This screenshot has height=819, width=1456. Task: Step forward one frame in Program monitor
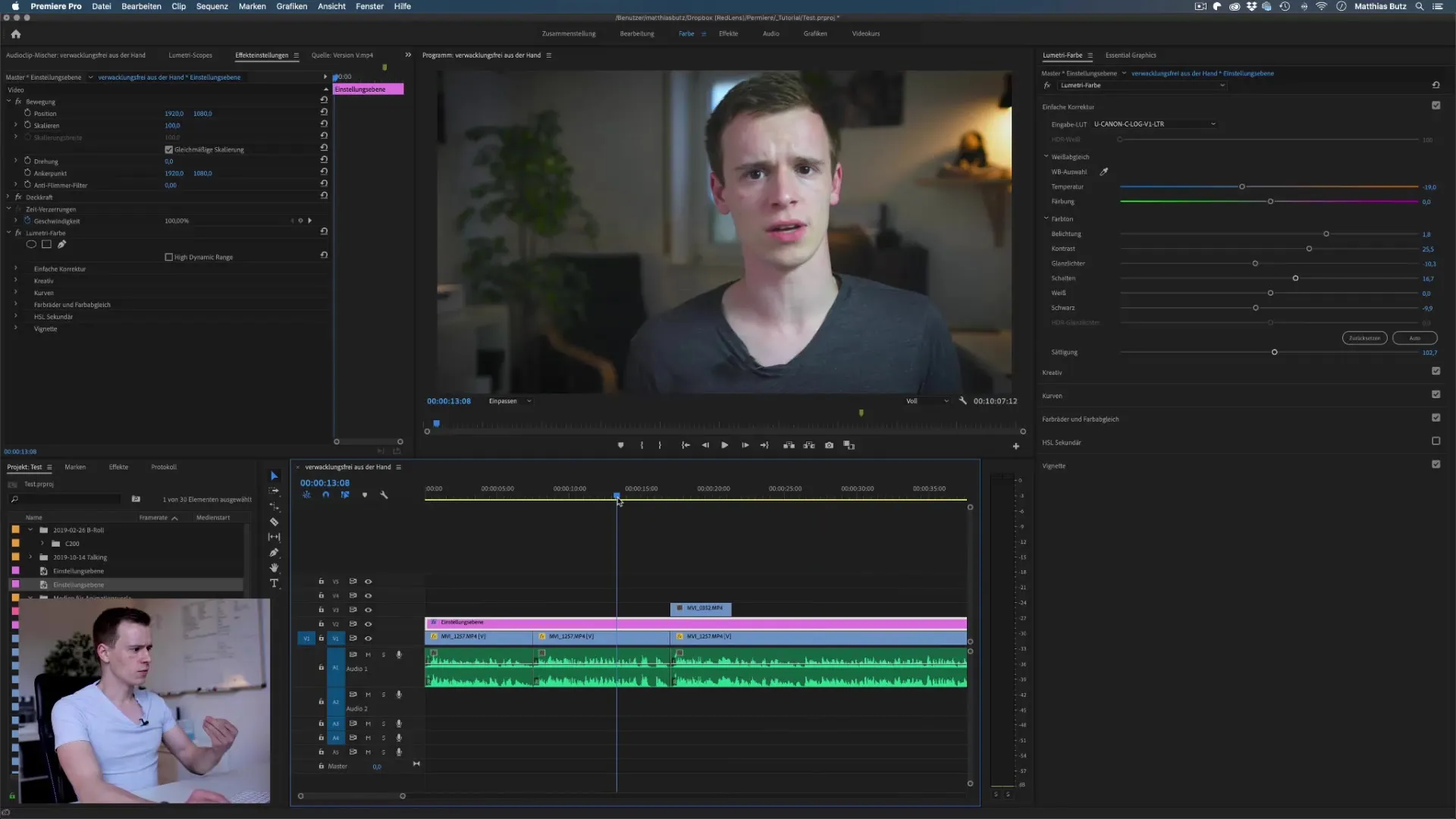click(745, 445)
